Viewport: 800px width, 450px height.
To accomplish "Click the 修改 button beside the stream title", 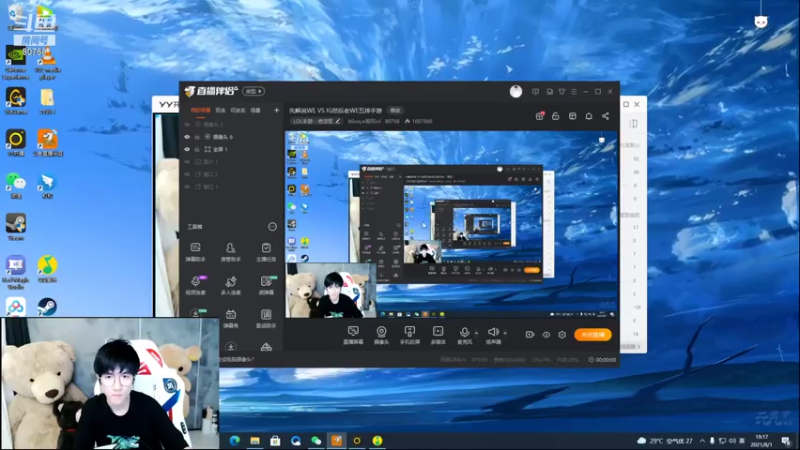I will 395,110.
